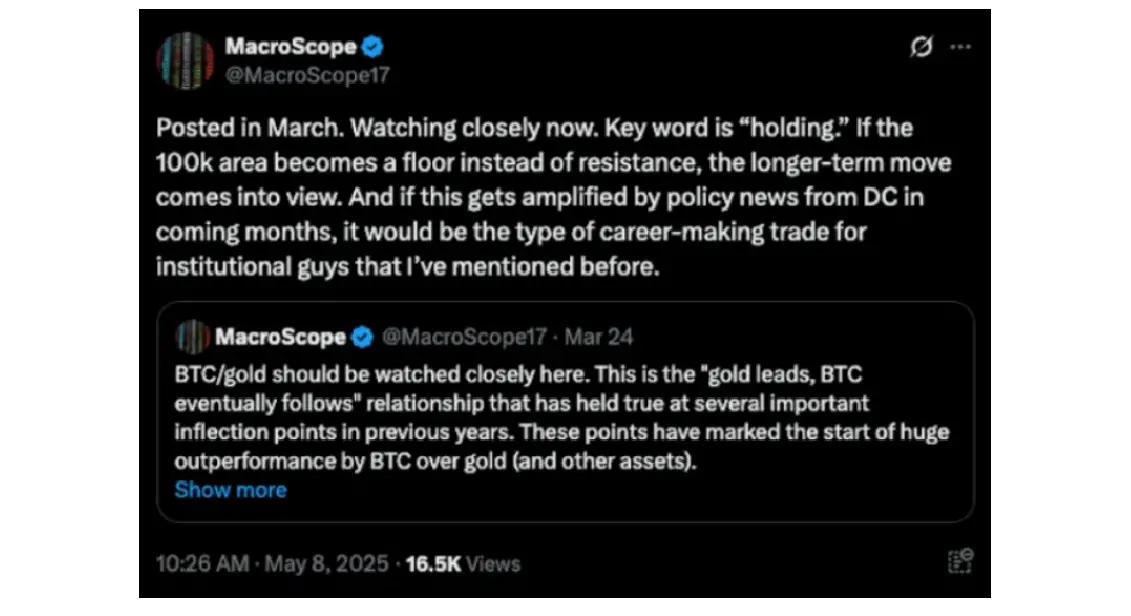1131x616 pixels.
Task: Click the MacroScope display name at top
Action: pos(291,47)
